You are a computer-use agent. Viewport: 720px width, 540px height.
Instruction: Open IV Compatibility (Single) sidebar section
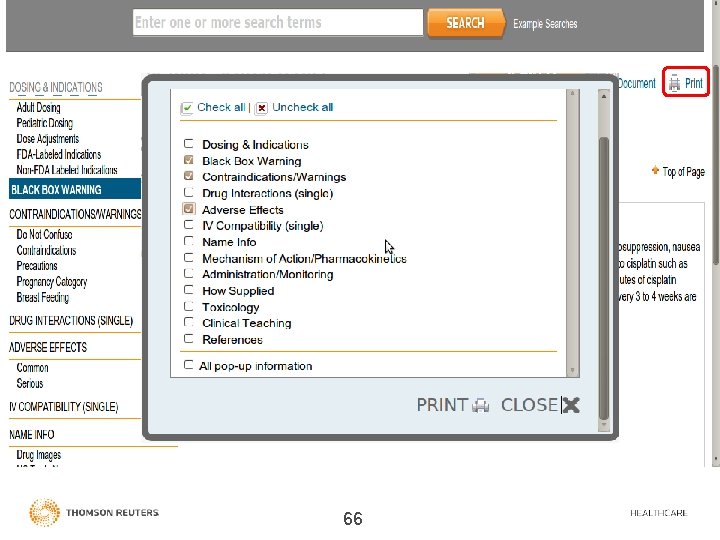point(64,407)
